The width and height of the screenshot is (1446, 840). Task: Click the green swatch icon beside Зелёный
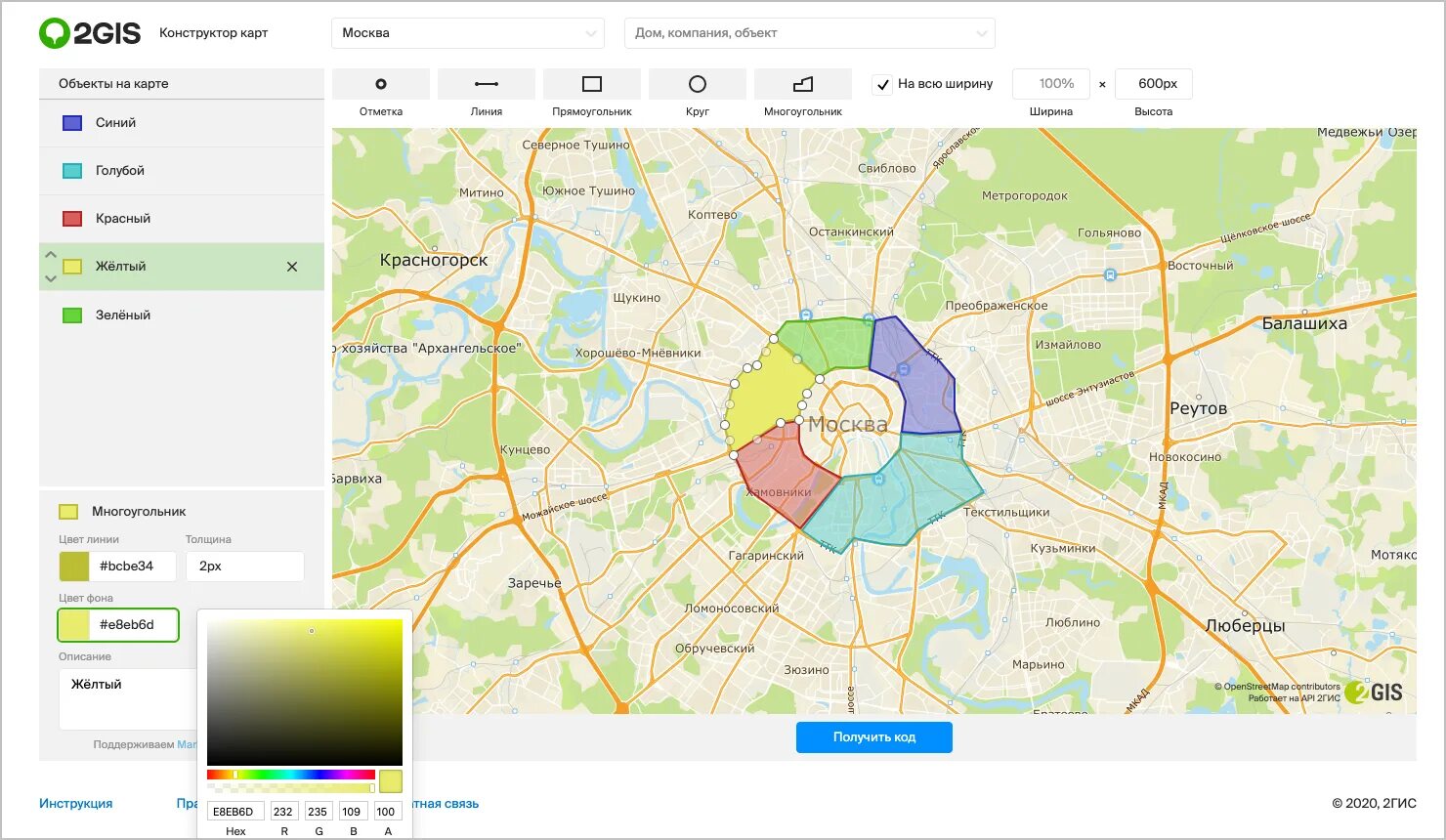pyautogui.click(x=72, y=315)
